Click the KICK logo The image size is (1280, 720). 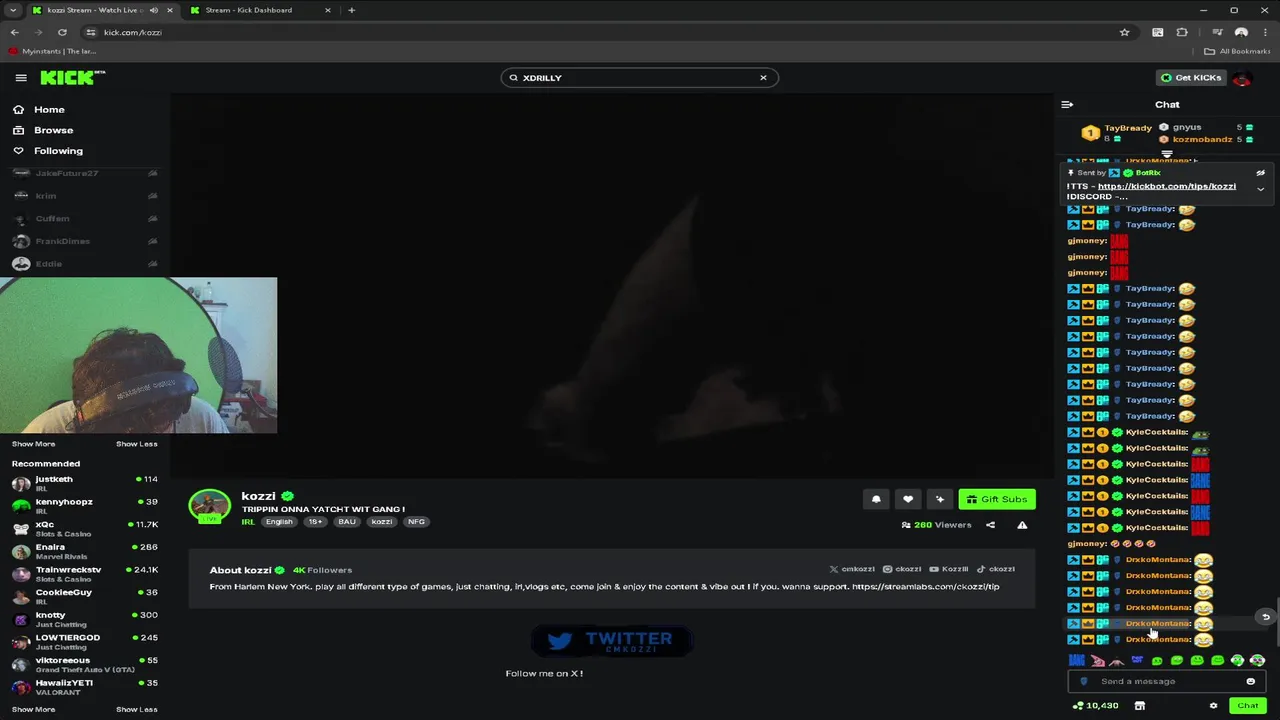(x=72, y=78)
